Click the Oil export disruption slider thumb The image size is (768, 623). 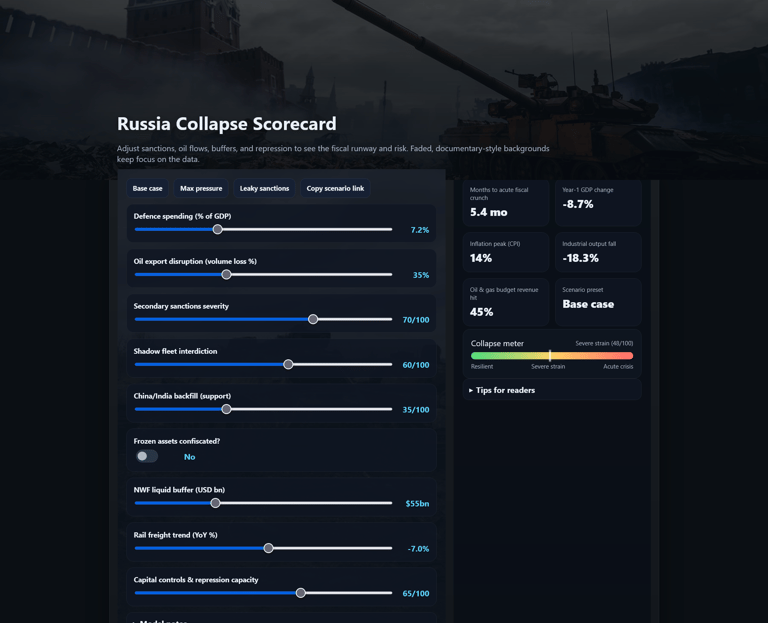(x=226, y=274)
